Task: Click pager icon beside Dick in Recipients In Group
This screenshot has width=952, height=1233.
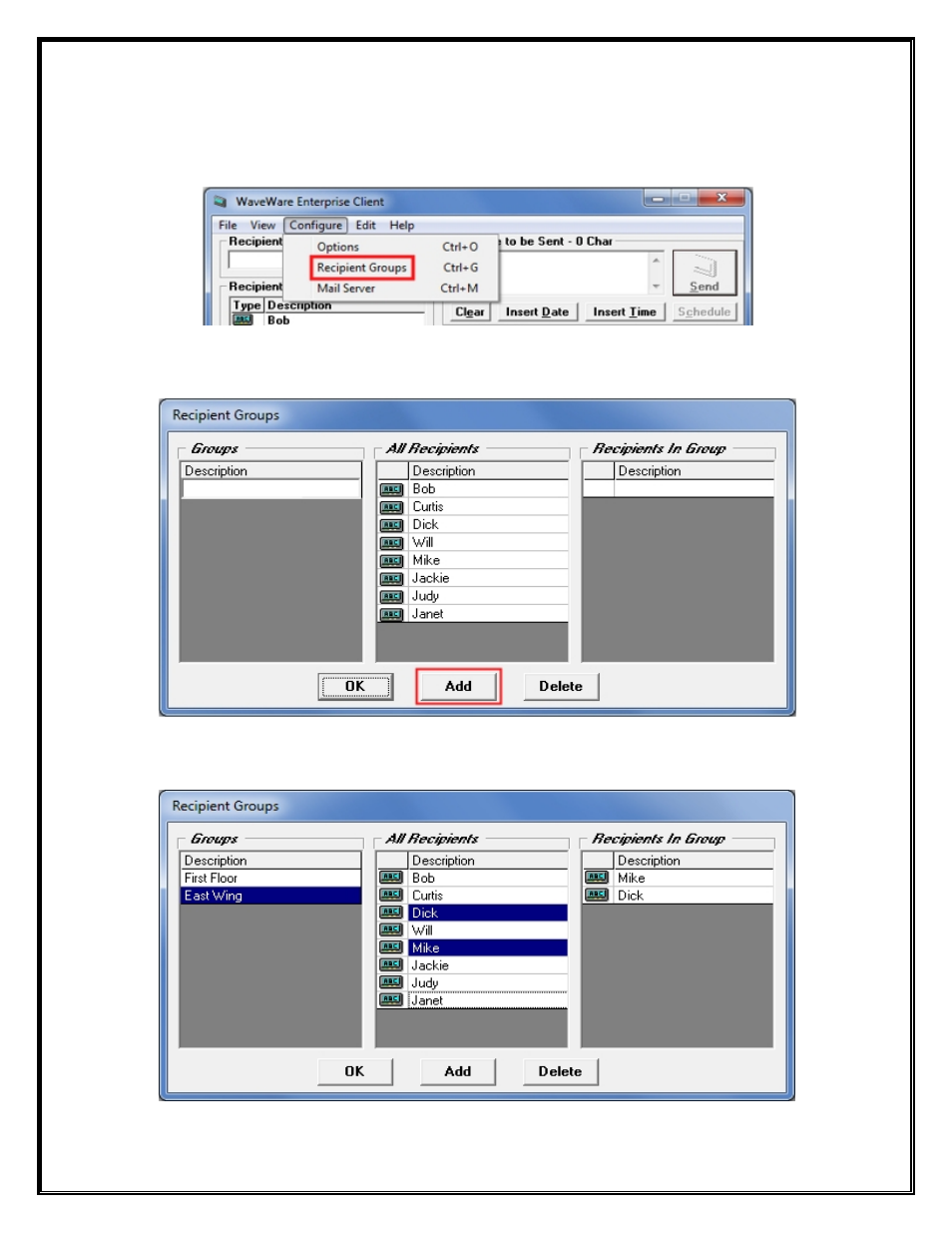Action: [x=597, y=896]
